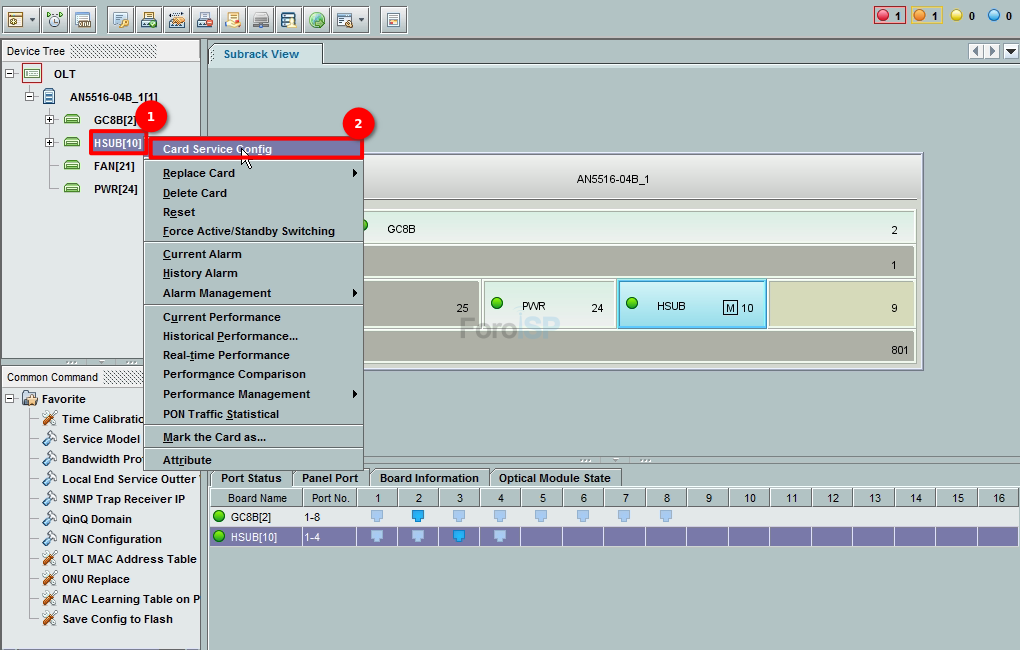Click the Time Calibration favorite icon
1020x650 pixels.
point(49,419)
